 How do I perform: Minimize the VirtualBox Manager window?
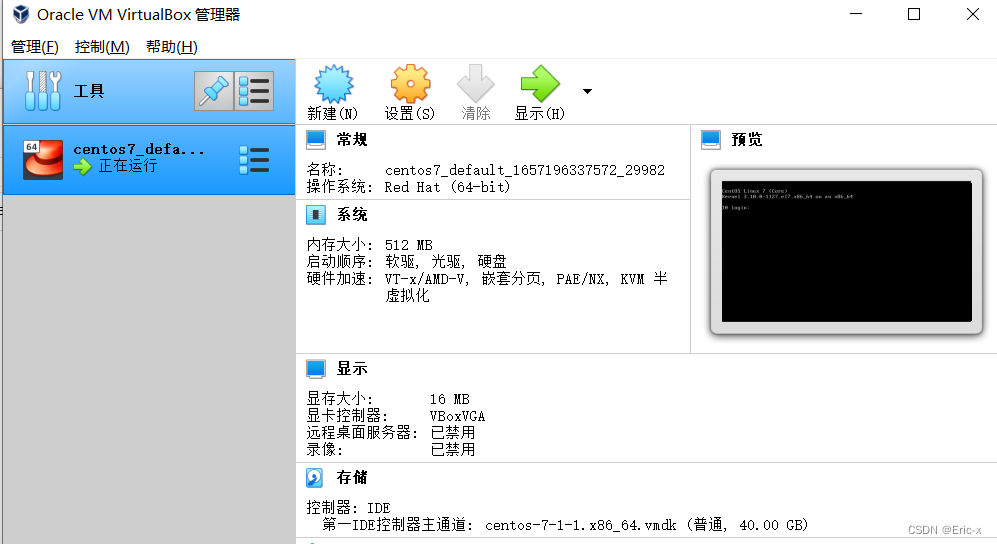856,14
